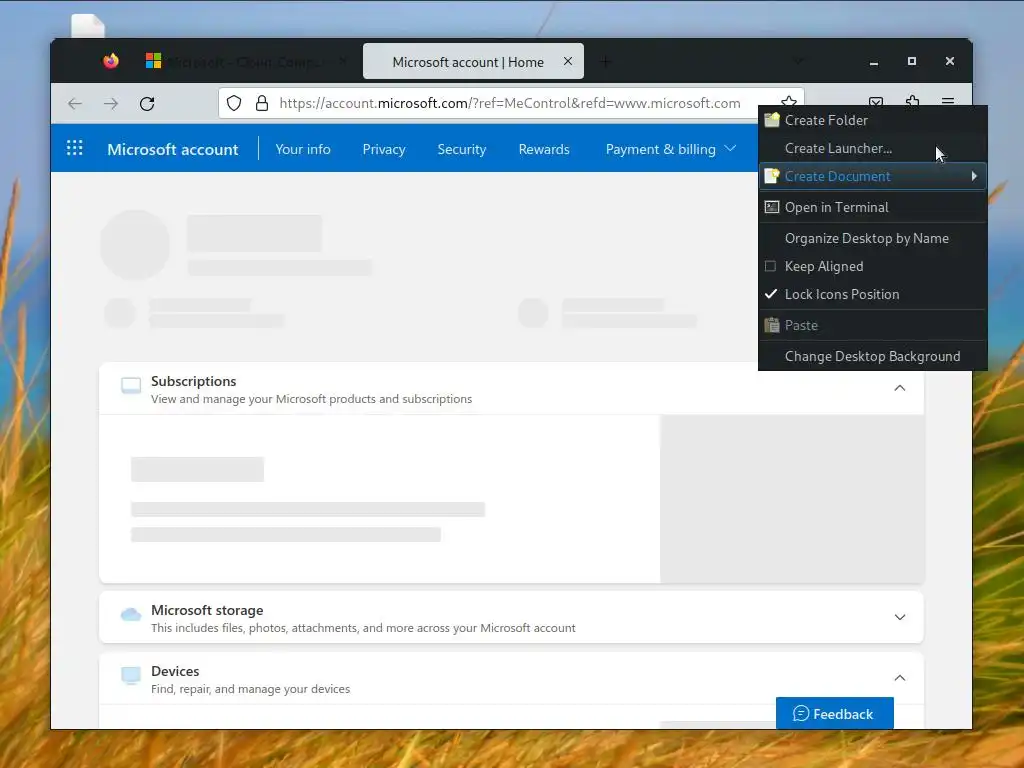
Task: Click the Devices heading text
Action: pos(175,671)
